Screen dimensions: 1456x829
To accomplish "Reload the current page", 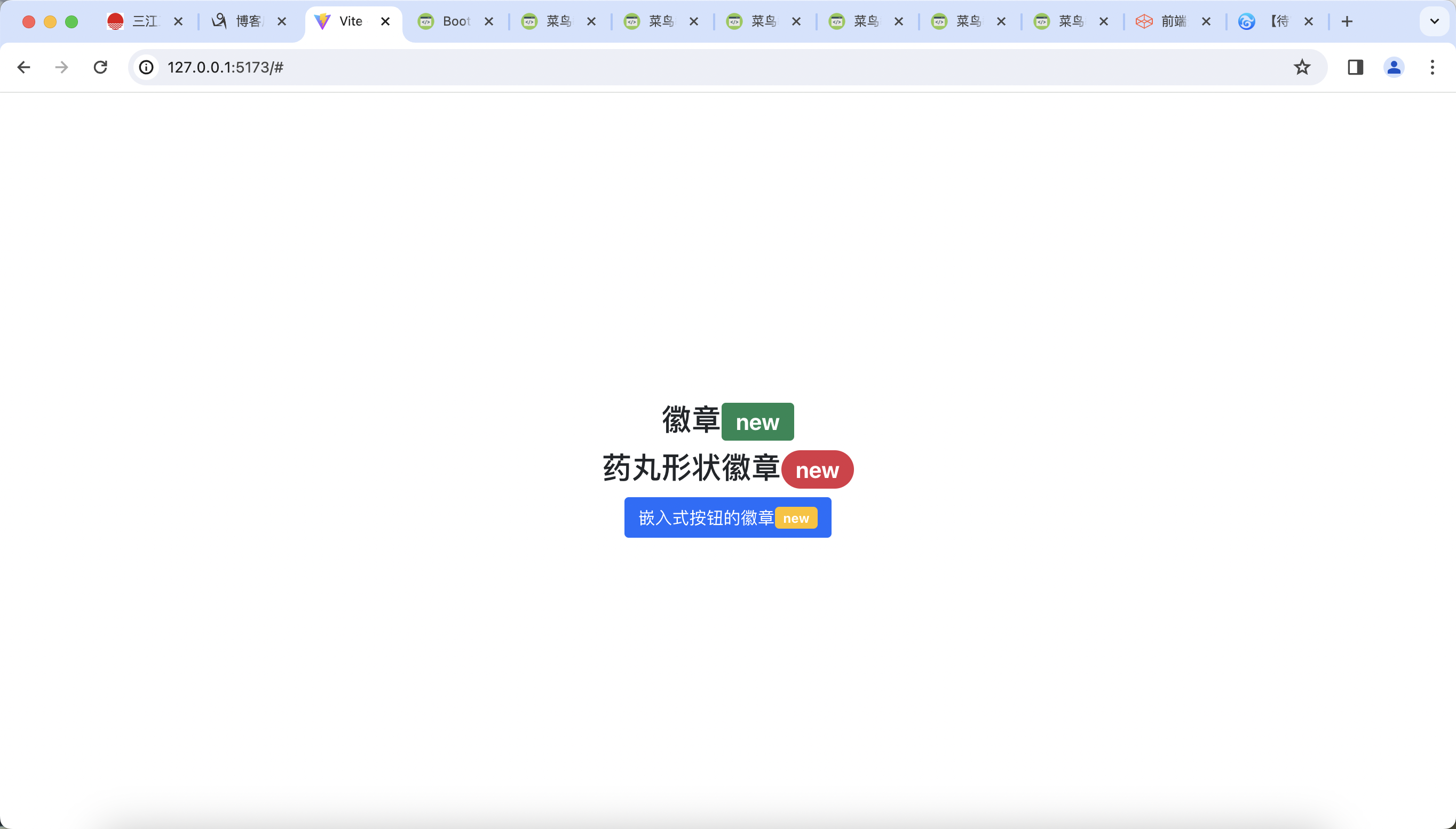I will 100,67.
